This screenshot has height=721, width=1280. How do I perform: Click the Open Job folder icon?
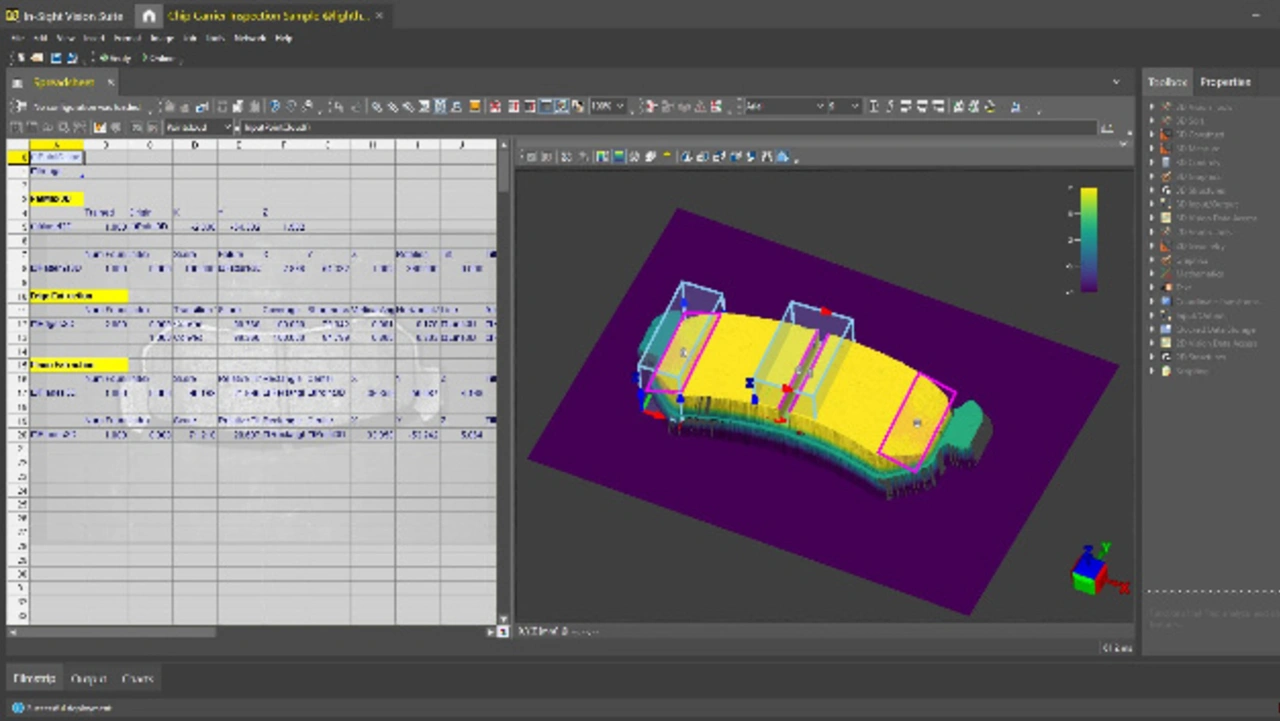coord(38,58)
